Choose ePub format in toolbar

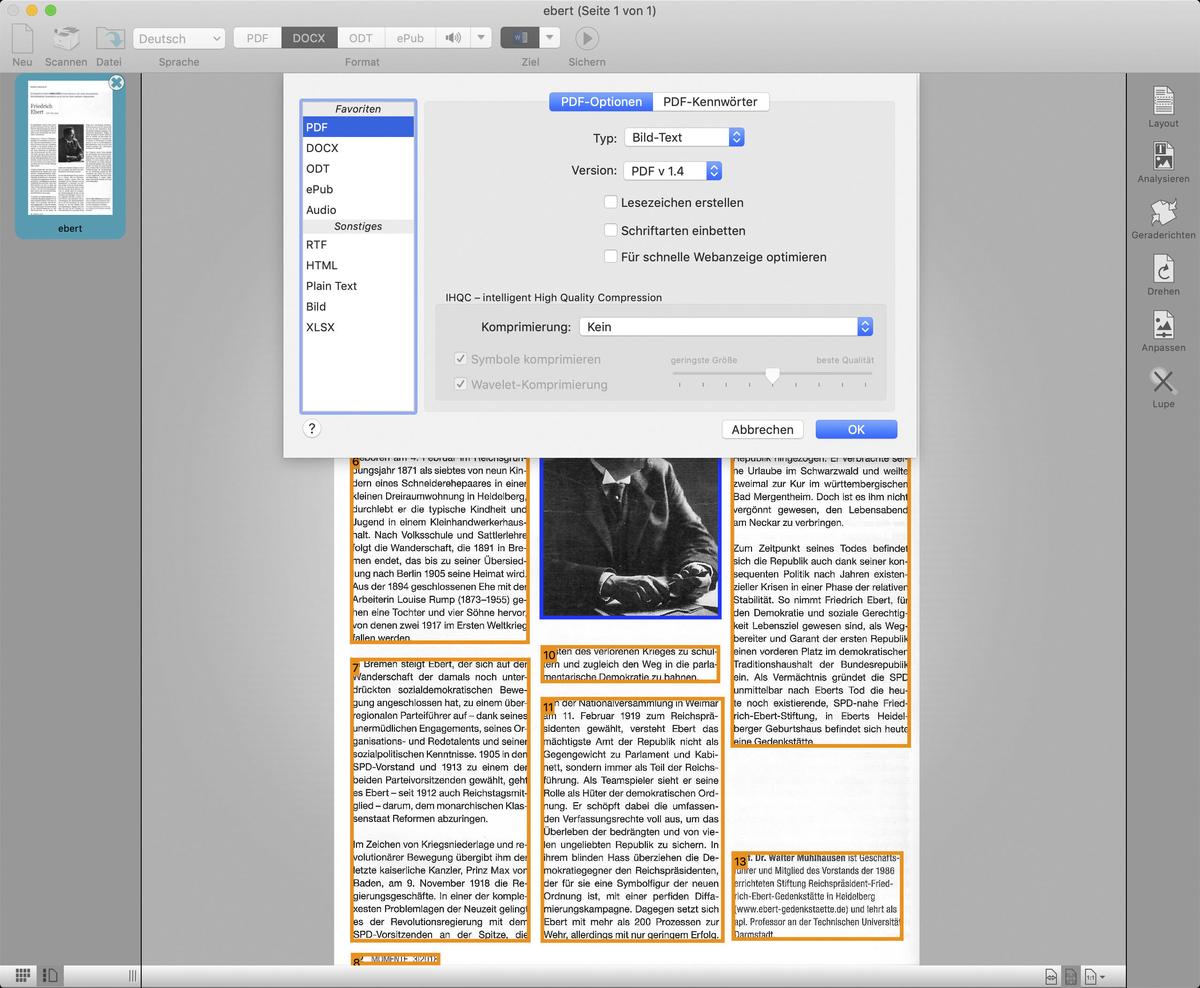point(410,38)
